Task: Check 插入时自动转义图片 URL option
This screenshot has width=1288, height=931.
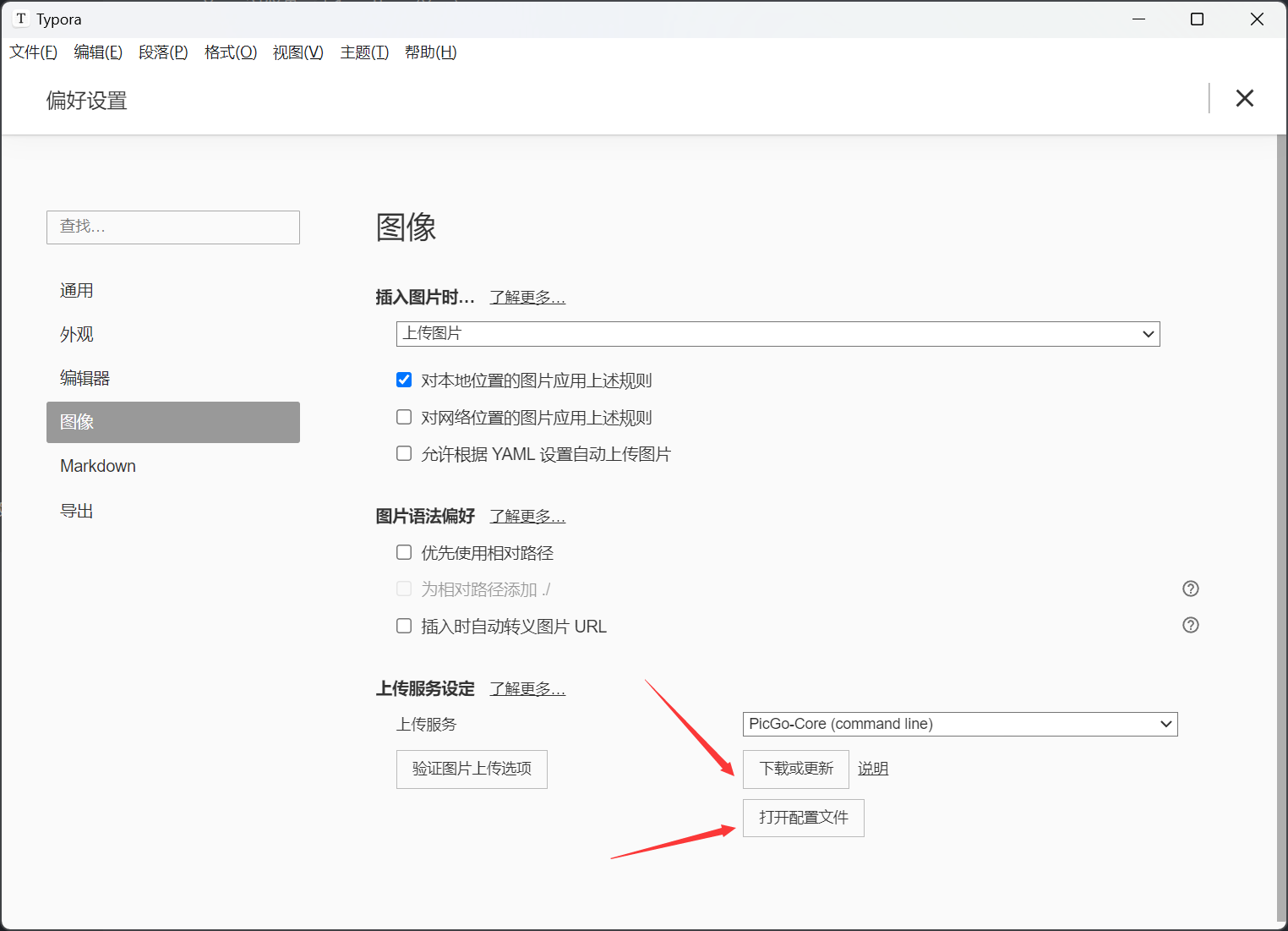Action: pos(404,626)
